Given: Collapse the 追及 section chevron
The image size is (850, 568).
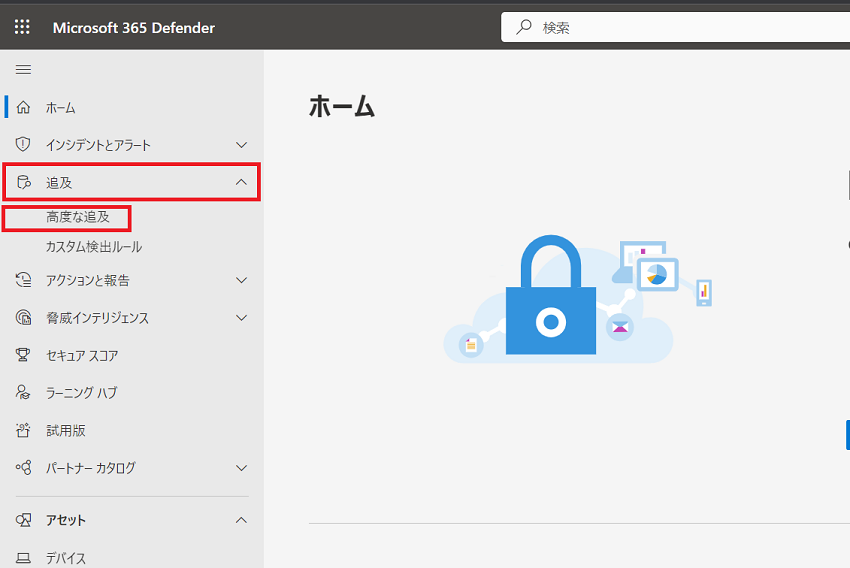Looking at the screenshot, I should click(241, 182).
